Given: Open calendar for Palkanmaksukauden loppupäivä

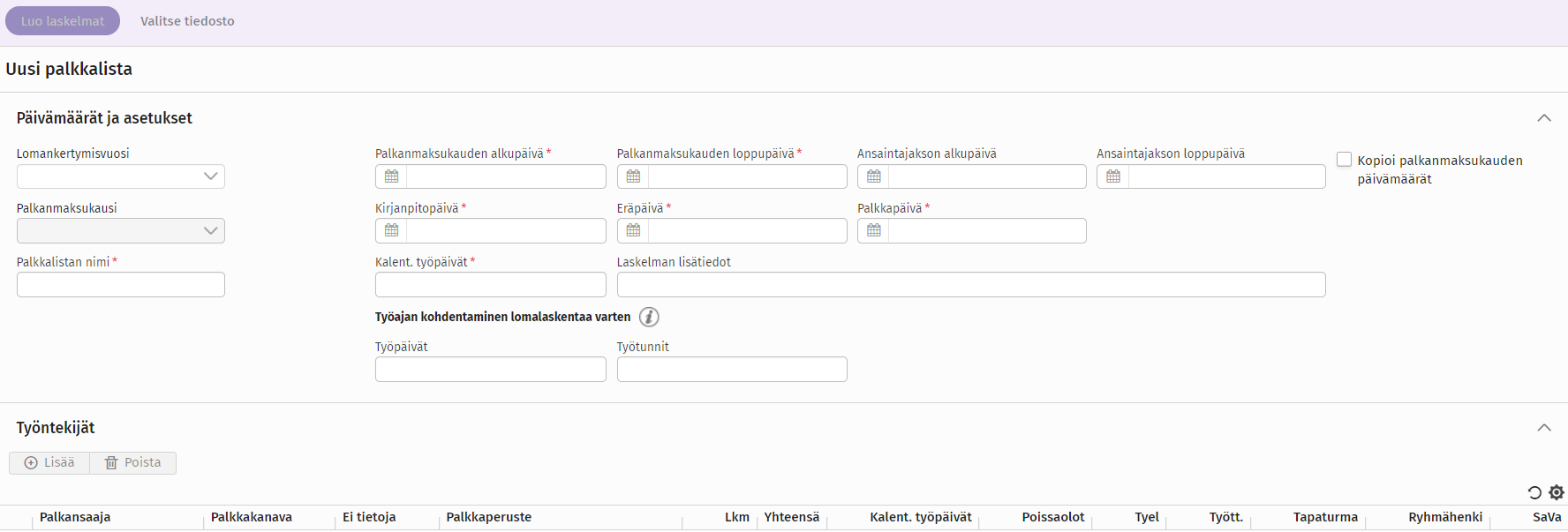Looking at the screenshot, I should [x=633, y=176].
